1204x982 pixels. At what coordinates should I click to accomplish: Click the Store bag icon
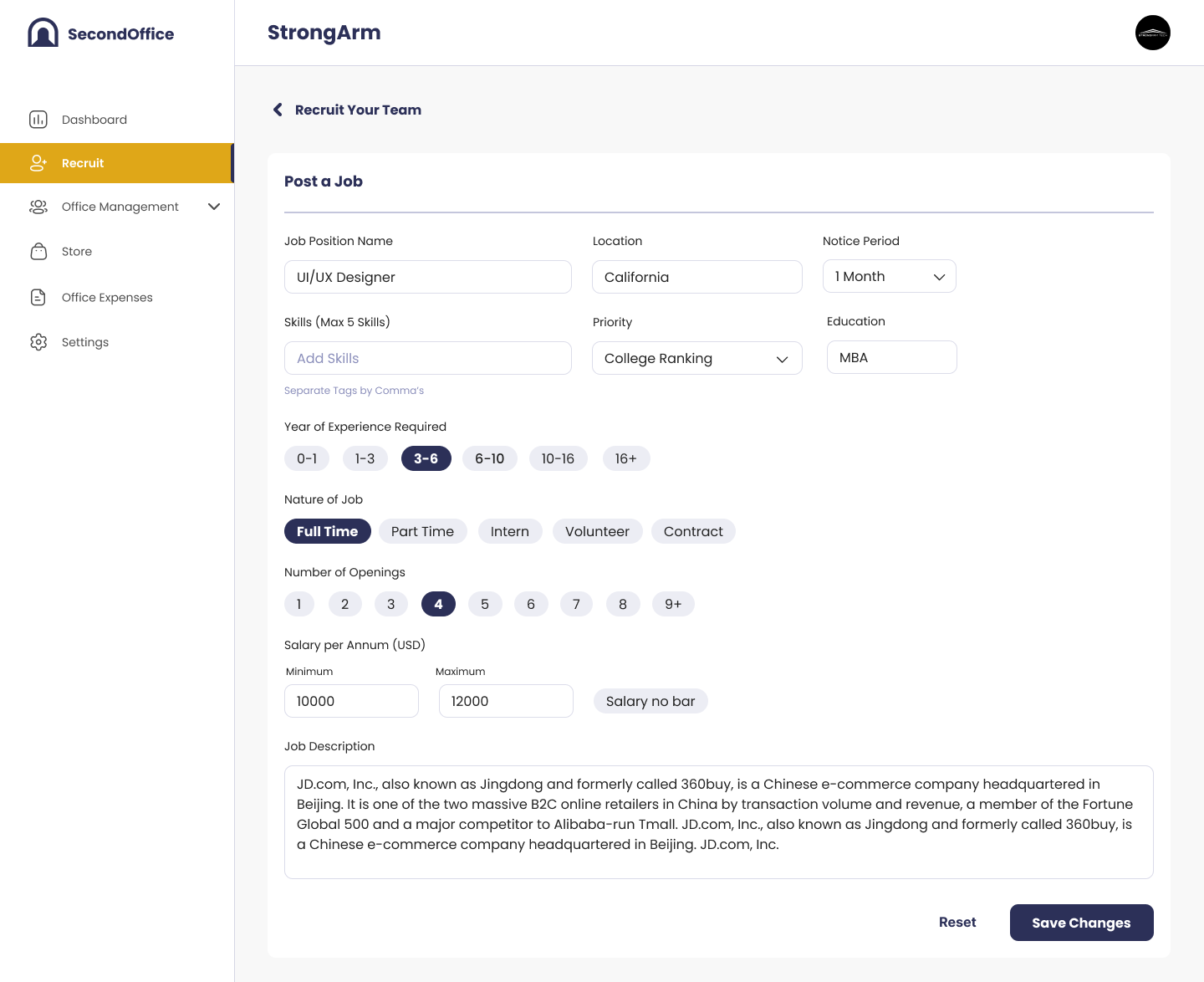[38, 251]
